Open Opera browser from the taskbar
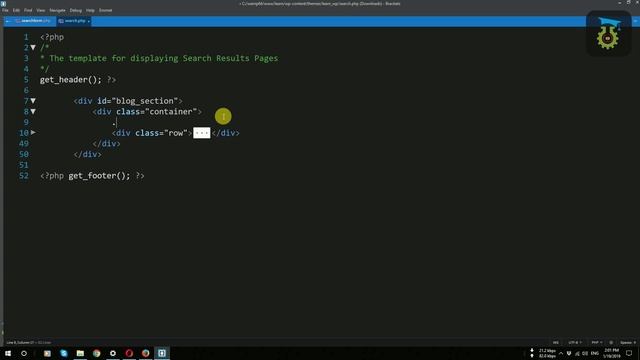Screen dimensions: 640x360 [x=129, y=353]
